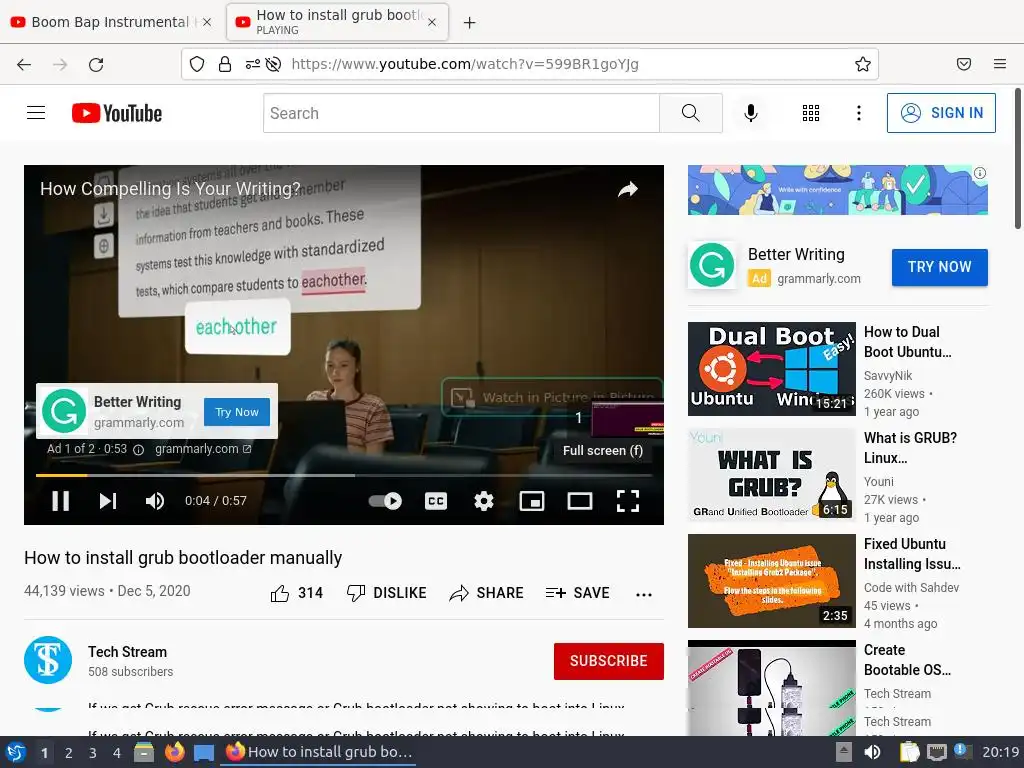Image resolution: width=1024 pixels, height=768 pixels.
Task: Open a new browser tab
Action: [469, 23]
